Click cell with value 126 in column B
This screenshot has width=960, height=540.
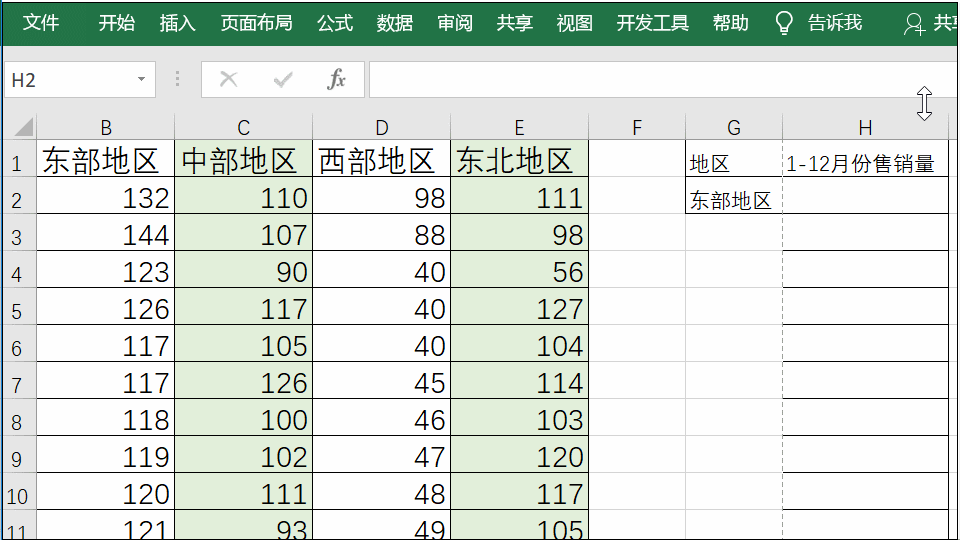tap(105, 307)
